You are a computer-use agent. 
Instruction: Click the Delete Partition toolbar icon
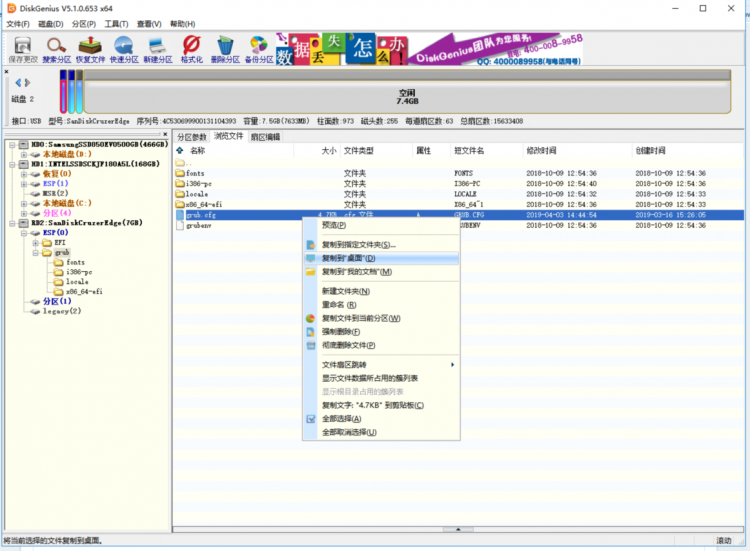tap(225, 50)
